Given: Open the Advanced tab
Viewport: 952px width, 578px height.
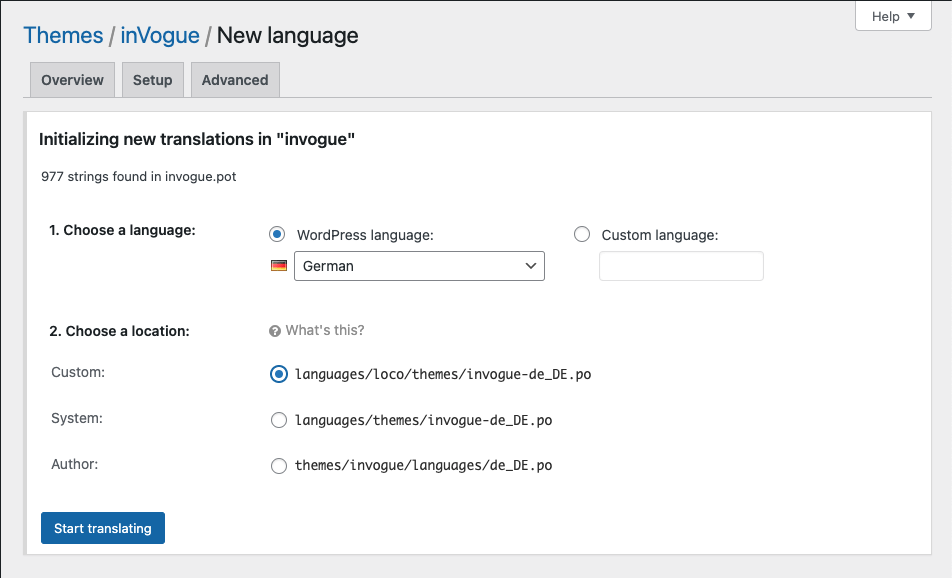Looking at the screenshot, I should coord(235,80).
